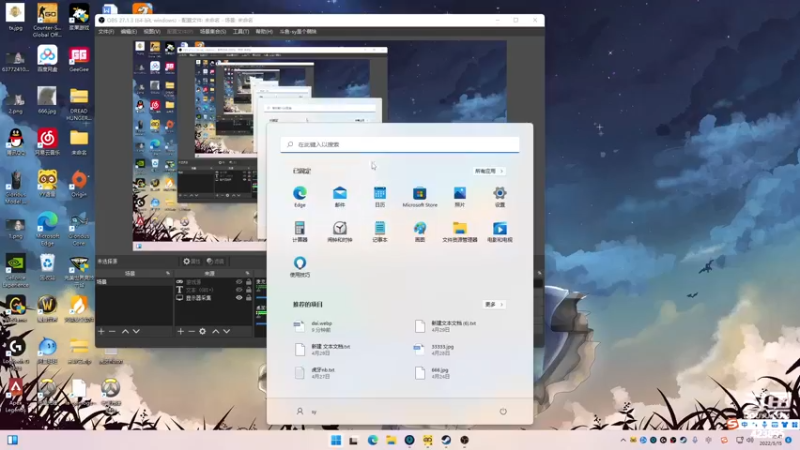Click the Properties (属性) button in OBS
800x450 pixels.
(192, 261)
